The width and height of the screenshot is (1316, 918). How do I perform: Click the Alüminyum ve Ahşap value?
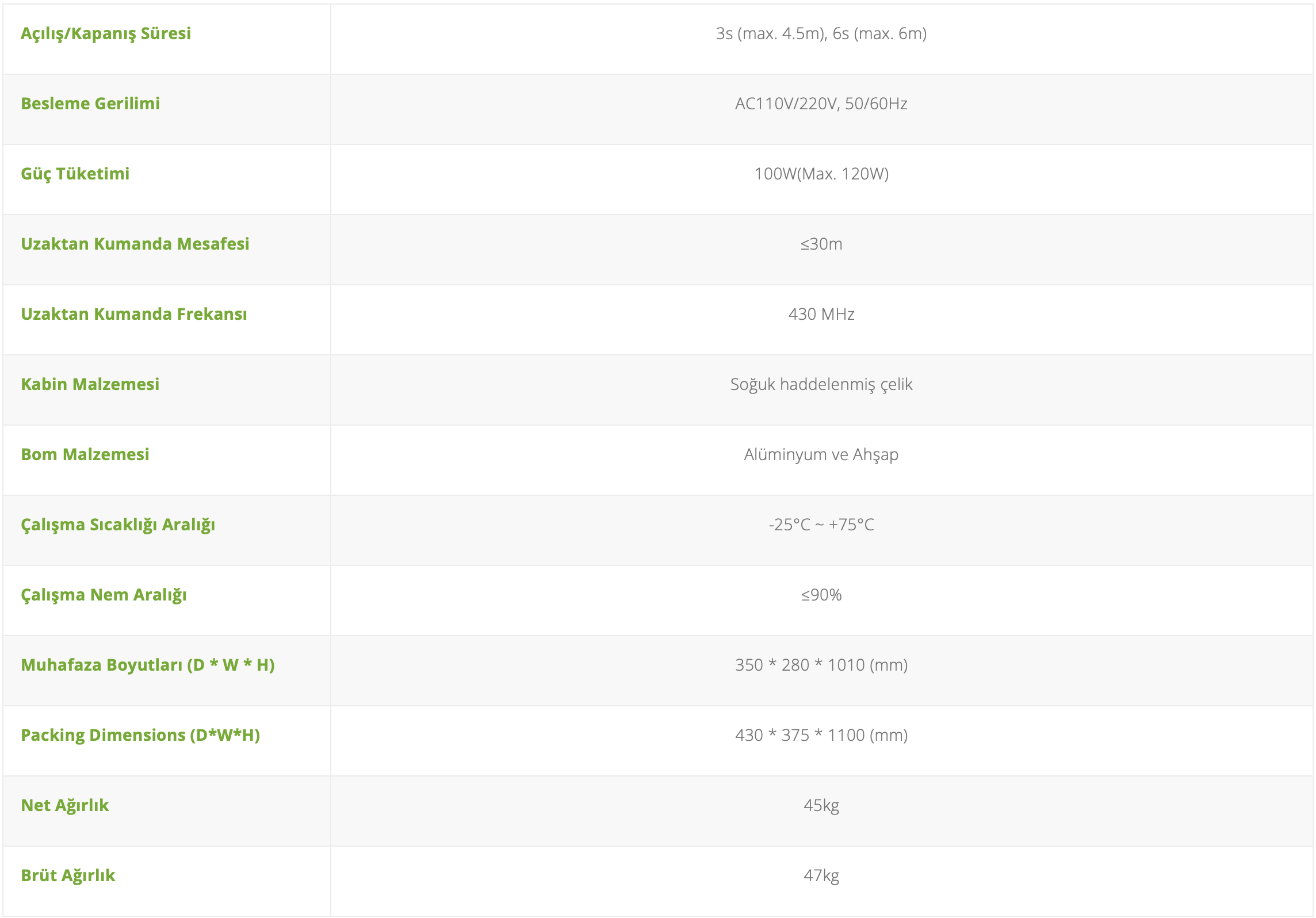(x=821, y=454)
